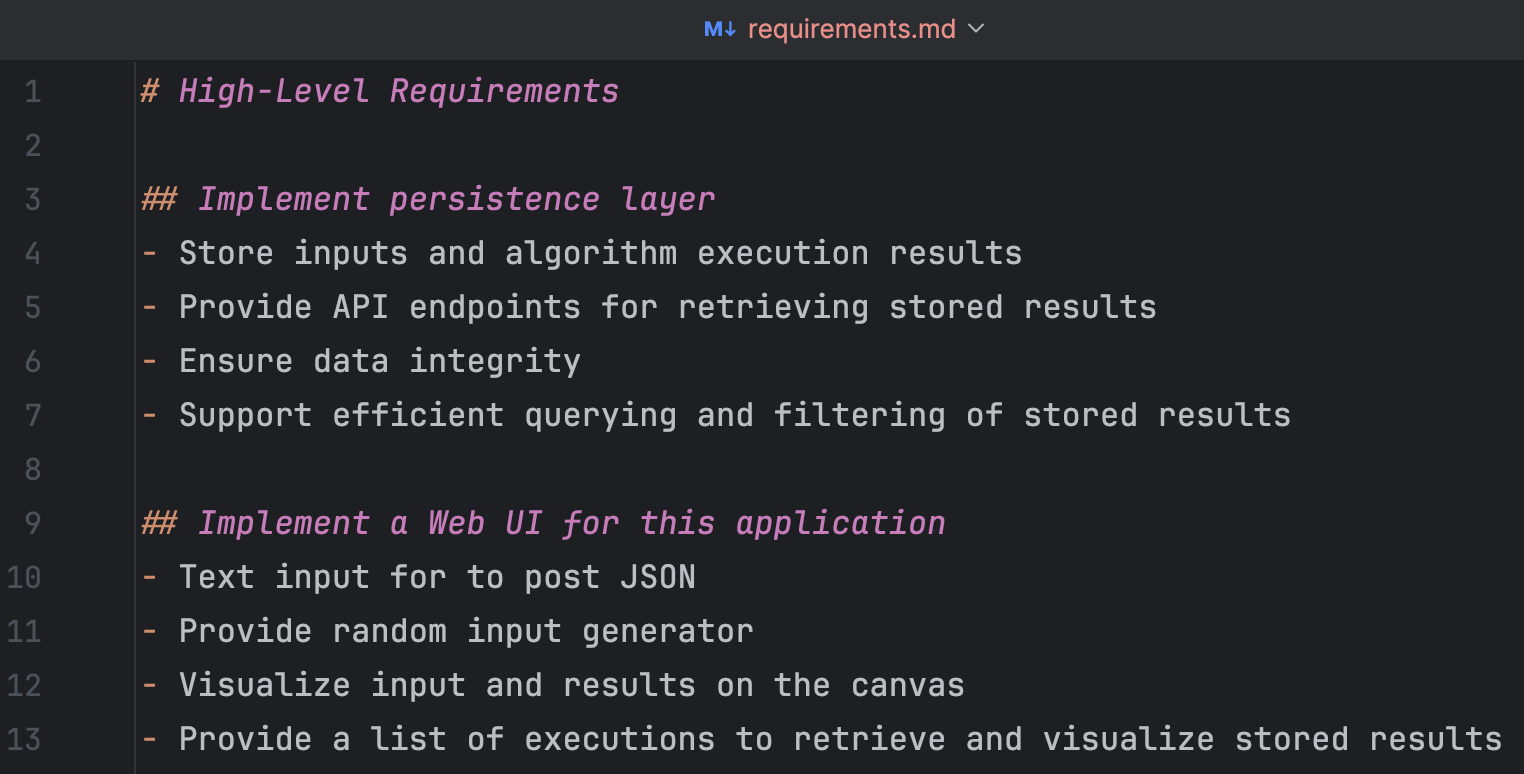The width and height of the screenshot is (1524, 774).
Task: Click line number 8 in the gutter
Action: click(x=33, y=469)
